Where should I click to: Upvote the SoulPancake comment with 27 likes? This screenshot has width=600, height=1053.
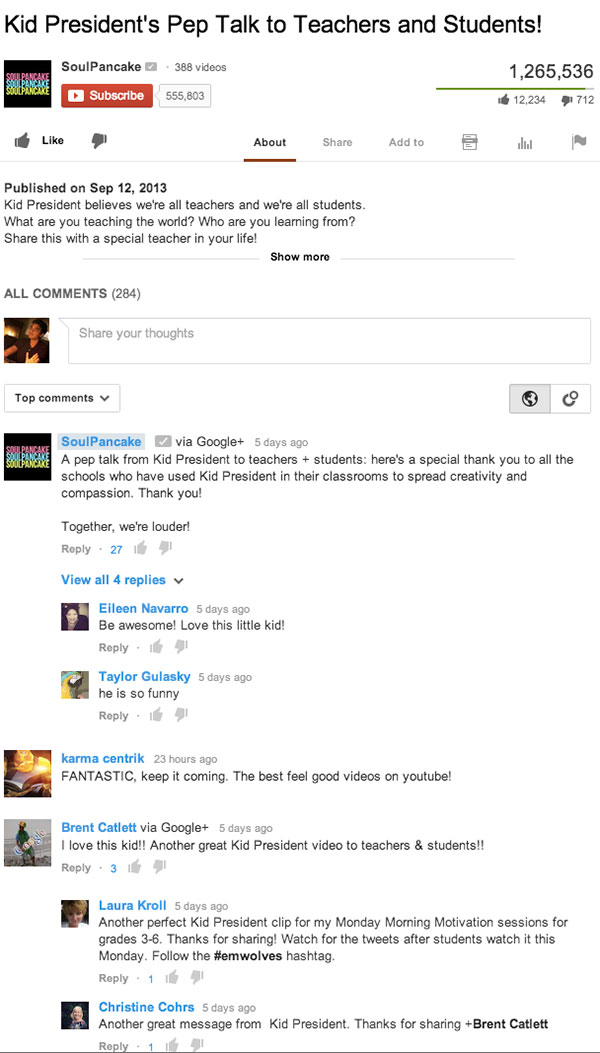(140, 549)
